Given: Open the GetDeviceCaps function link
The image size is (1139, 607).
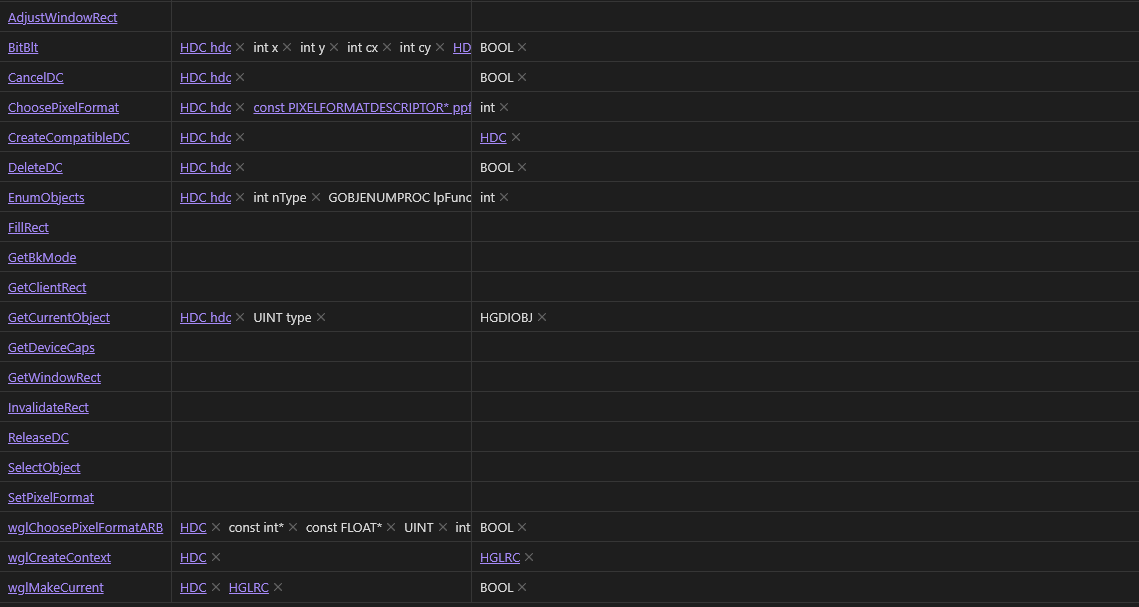Looking at the screenshot, I should (51, 347).
